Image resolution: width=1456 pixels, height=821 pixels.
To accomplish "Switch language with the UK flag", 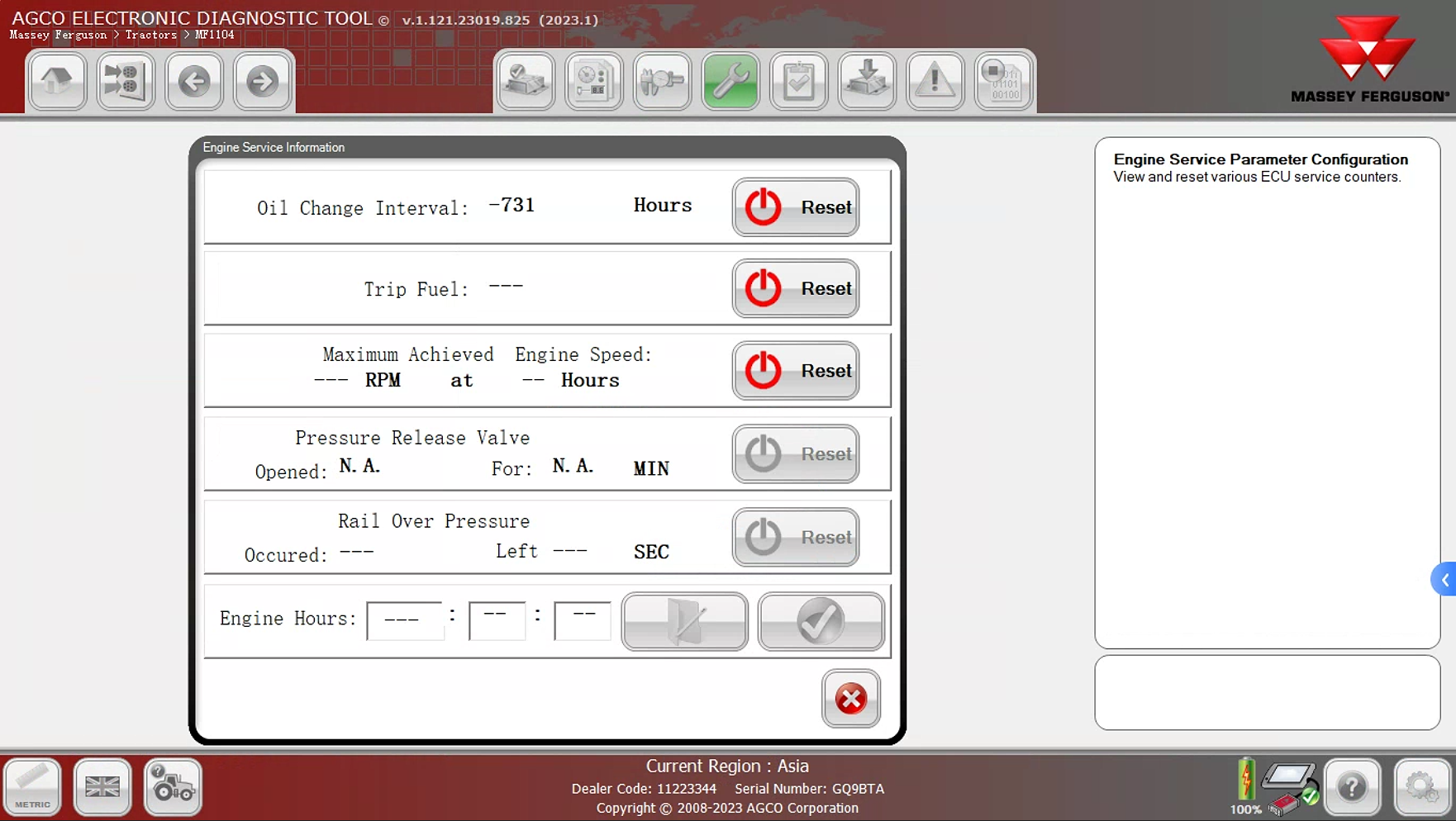I will tap(102, 787).
